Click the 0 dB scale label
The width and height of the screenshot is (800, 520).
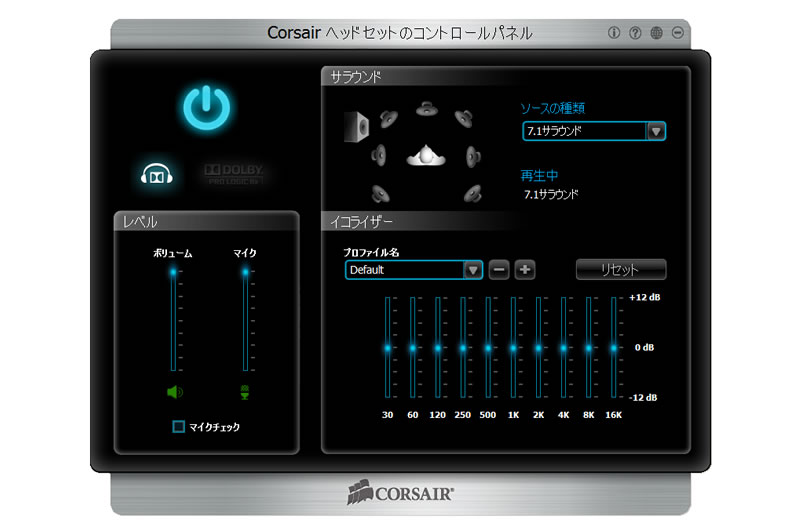click(x=644, y=348)
